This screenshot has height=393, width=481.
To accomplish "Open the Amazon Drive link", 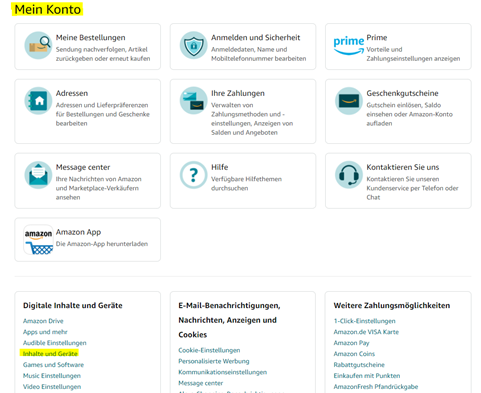I will (43, 321).
